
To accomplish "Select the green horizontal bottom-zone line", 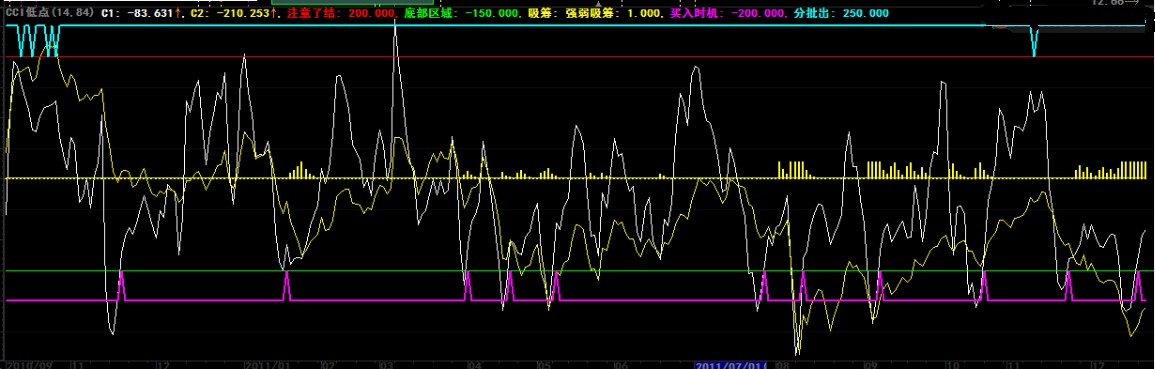I will (x=578, y=271).
